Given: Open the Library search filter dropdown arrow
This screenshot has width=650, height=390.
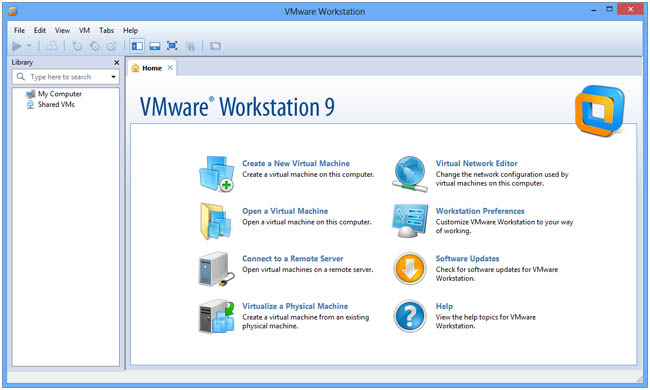Looking at the screenshot, I should [x=113, y=77].
